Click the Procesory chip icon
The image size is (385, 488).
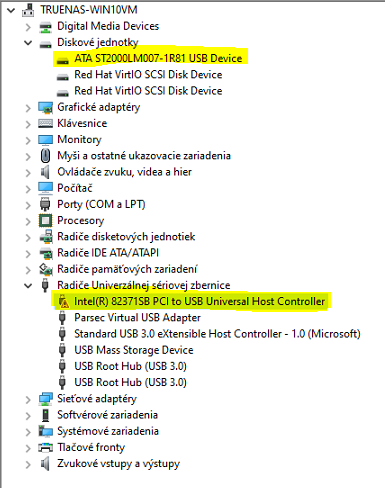pyautogui.click(x=45, y=221)
